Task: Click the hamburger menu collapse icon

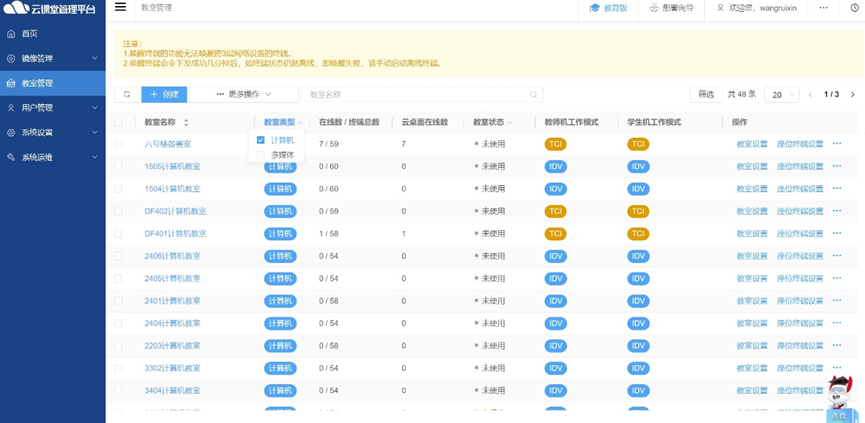Action: [120, 7]
